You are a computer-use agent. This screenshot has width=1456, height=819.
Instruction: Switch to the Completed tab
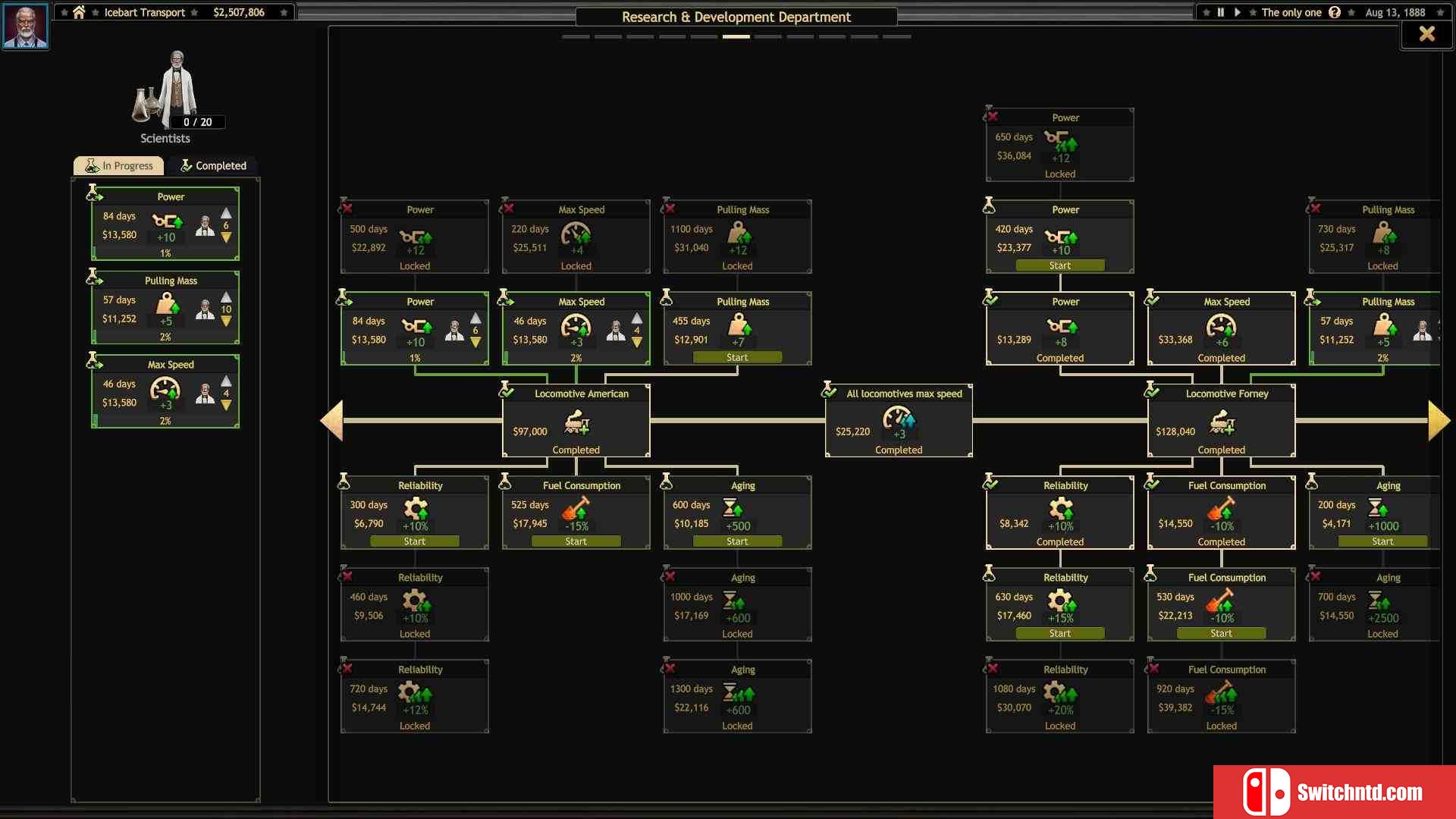(213, 165)
